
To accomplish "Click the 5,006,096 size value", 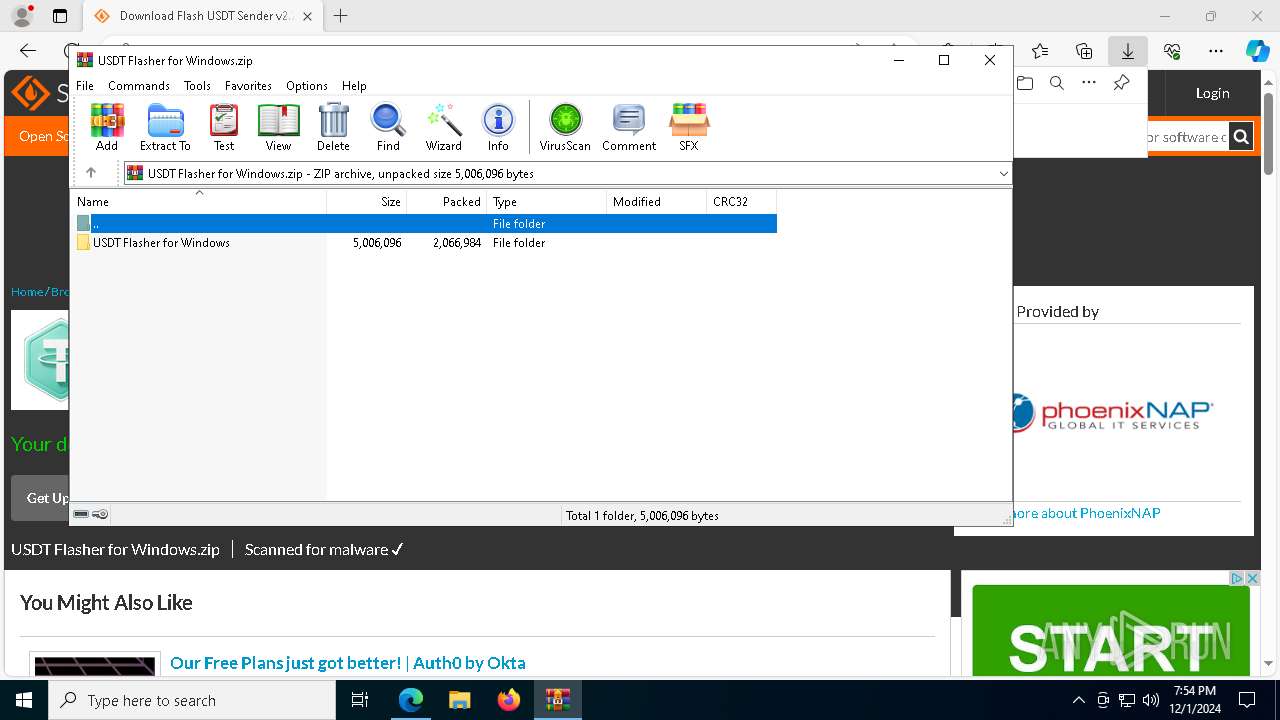I will [x=377, y=243].
